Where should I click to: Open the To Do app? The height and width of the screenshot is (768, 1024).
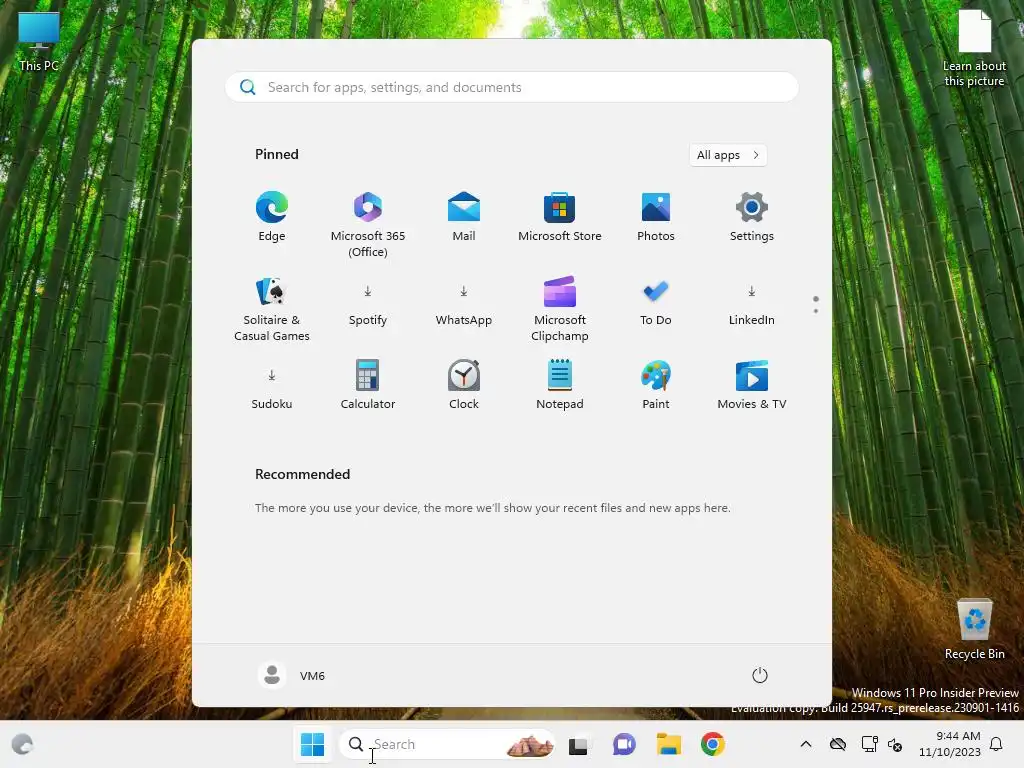656,305
